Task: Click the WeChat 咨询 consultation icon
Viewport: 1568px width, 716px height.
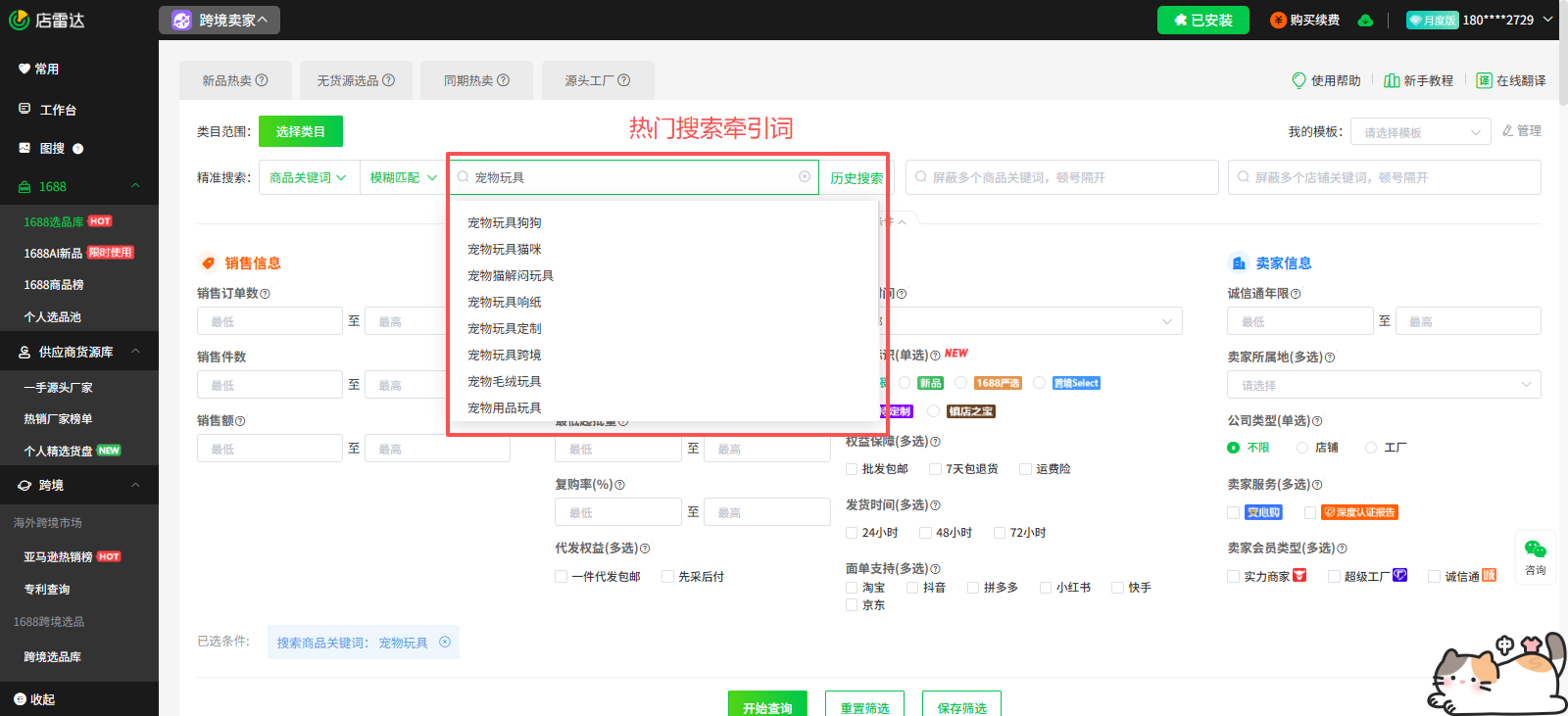Action: point(1535,550)
